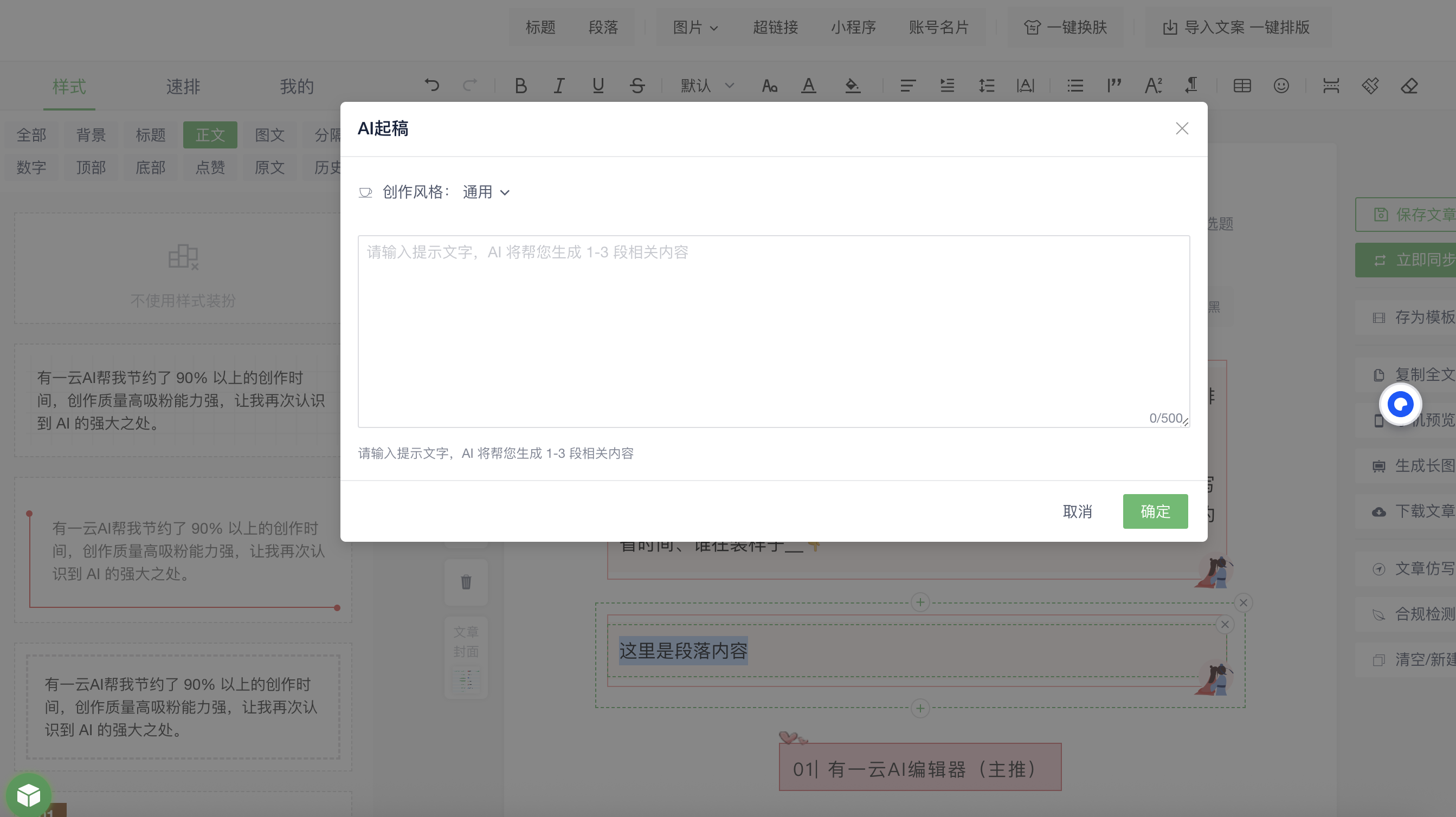Click the 标题 insert button
1456x817 pixels.
tap(540, 27)
